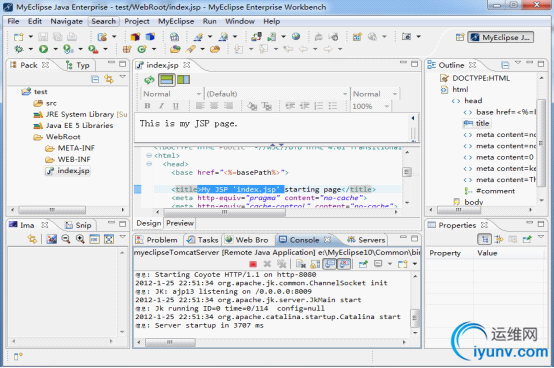Toggle horizontal split editor layout
The height and width of the screenshot is (368, 554).
click(x=166, y=80)
